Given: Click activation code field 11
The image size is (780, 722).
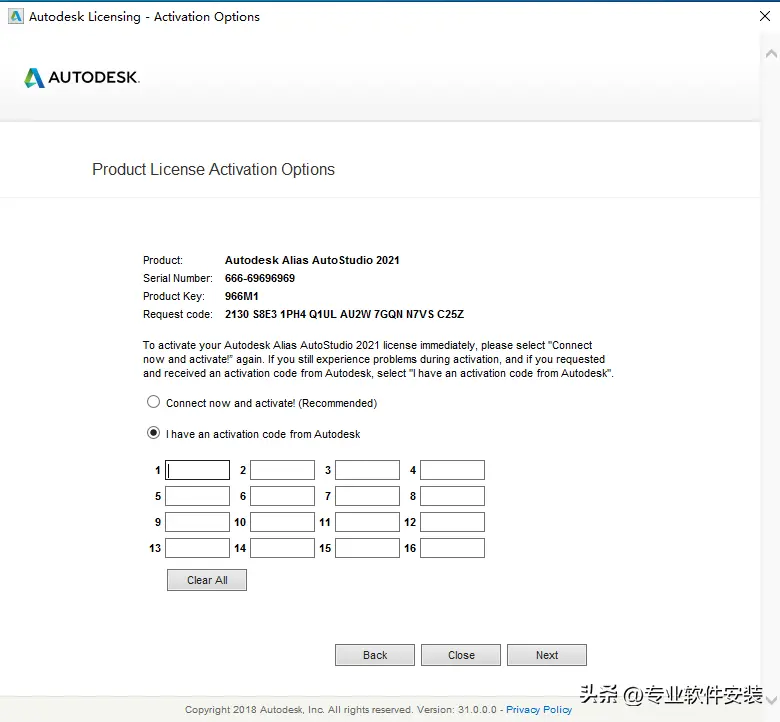Looking at the screenshot, I should point(368,522).
